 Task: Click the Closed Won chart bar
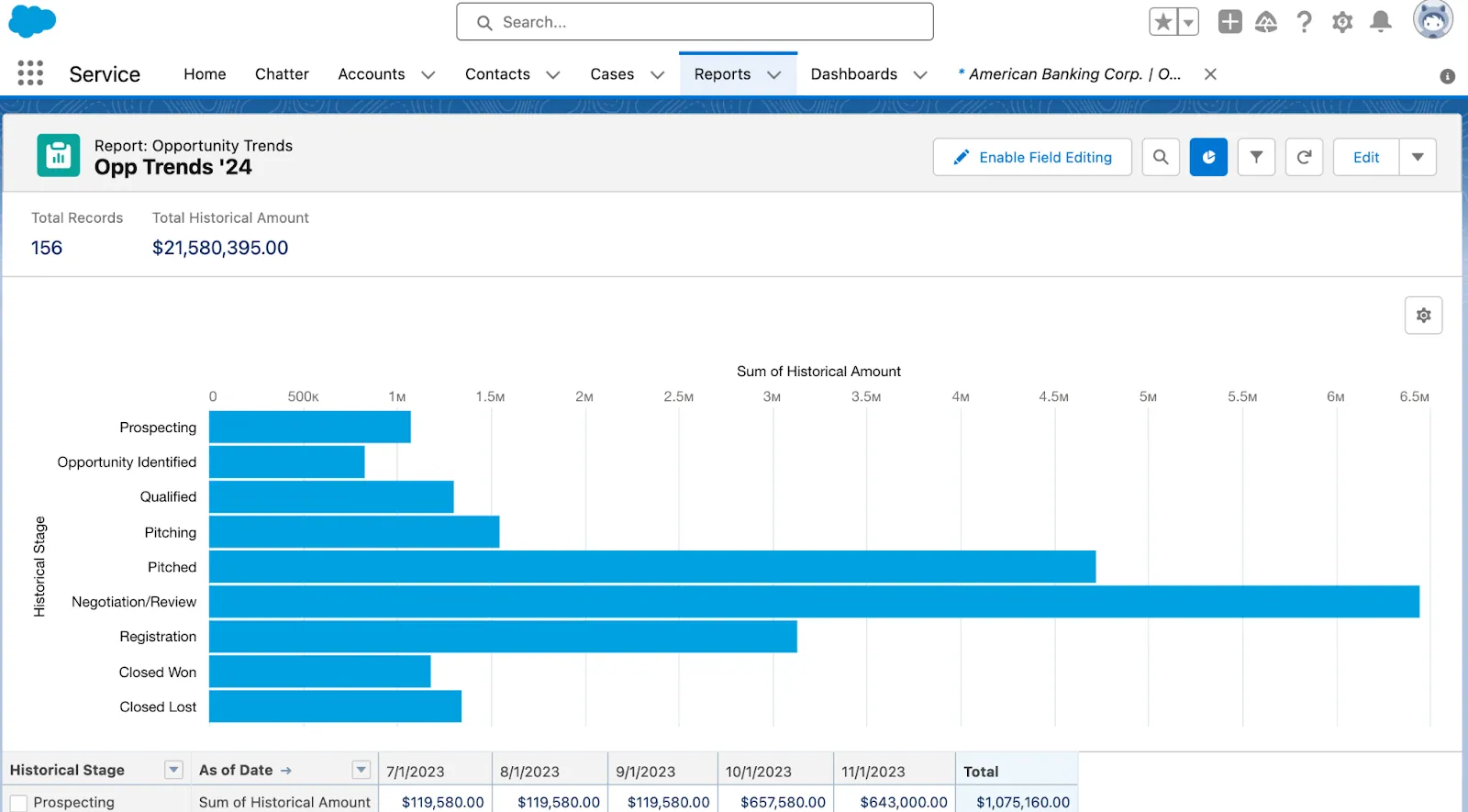coord(320,672)
